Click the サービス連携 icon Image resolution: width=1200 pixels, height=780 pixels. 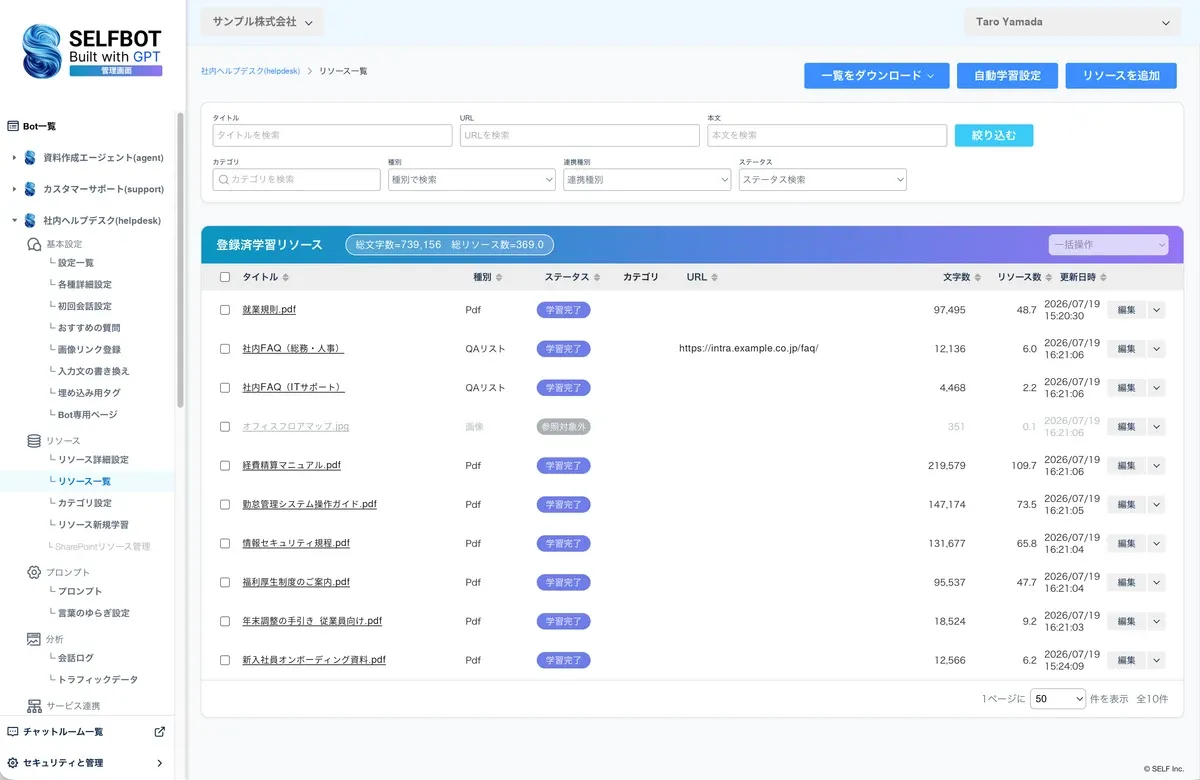click(34, 706)
